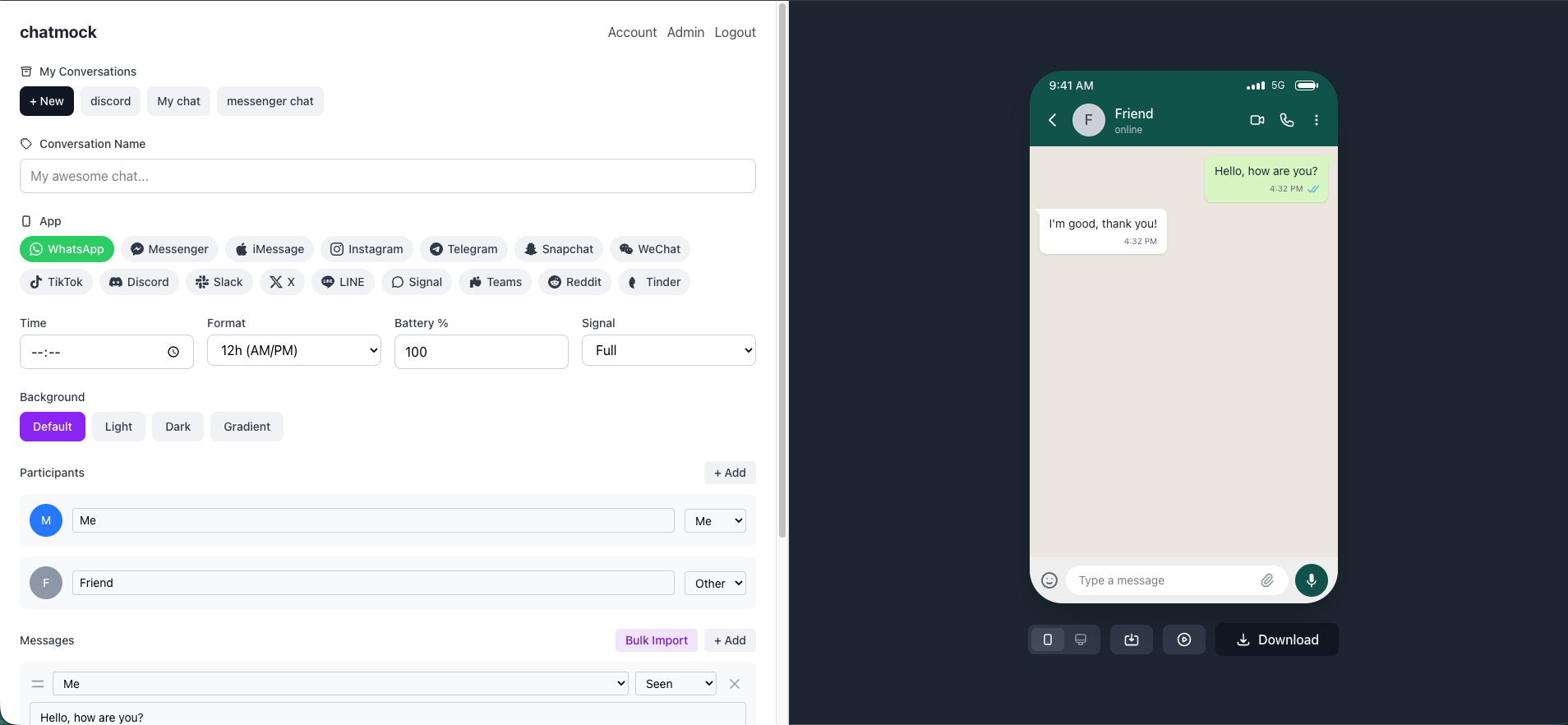Click Logout in top navigation

735,32
